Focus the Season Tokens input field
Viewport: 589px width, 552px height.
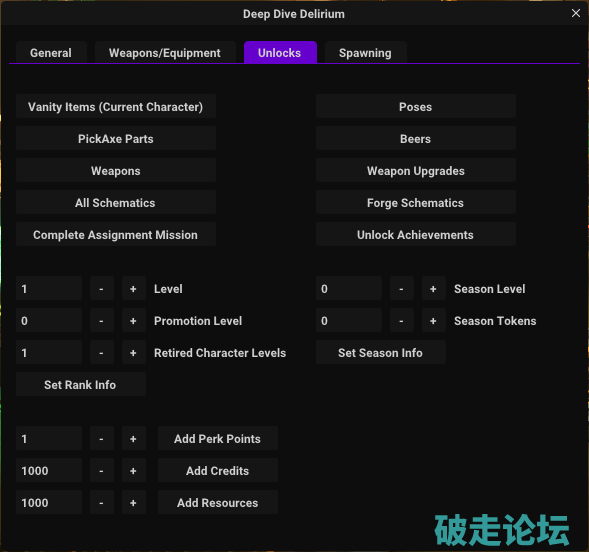pos(349,320)
